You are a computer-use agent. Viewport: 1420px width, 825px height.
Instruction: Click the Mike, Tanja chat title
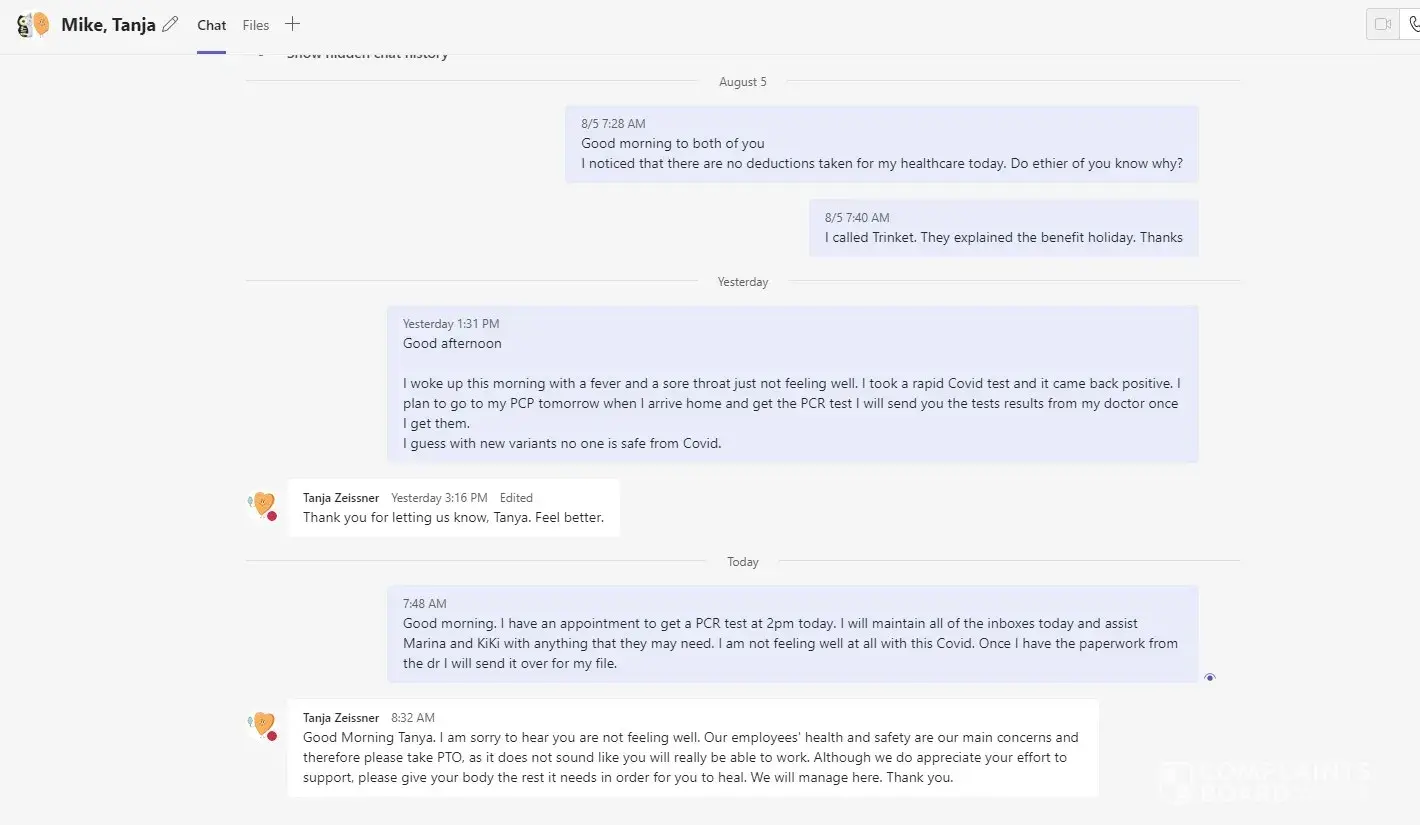click(108, 25)
